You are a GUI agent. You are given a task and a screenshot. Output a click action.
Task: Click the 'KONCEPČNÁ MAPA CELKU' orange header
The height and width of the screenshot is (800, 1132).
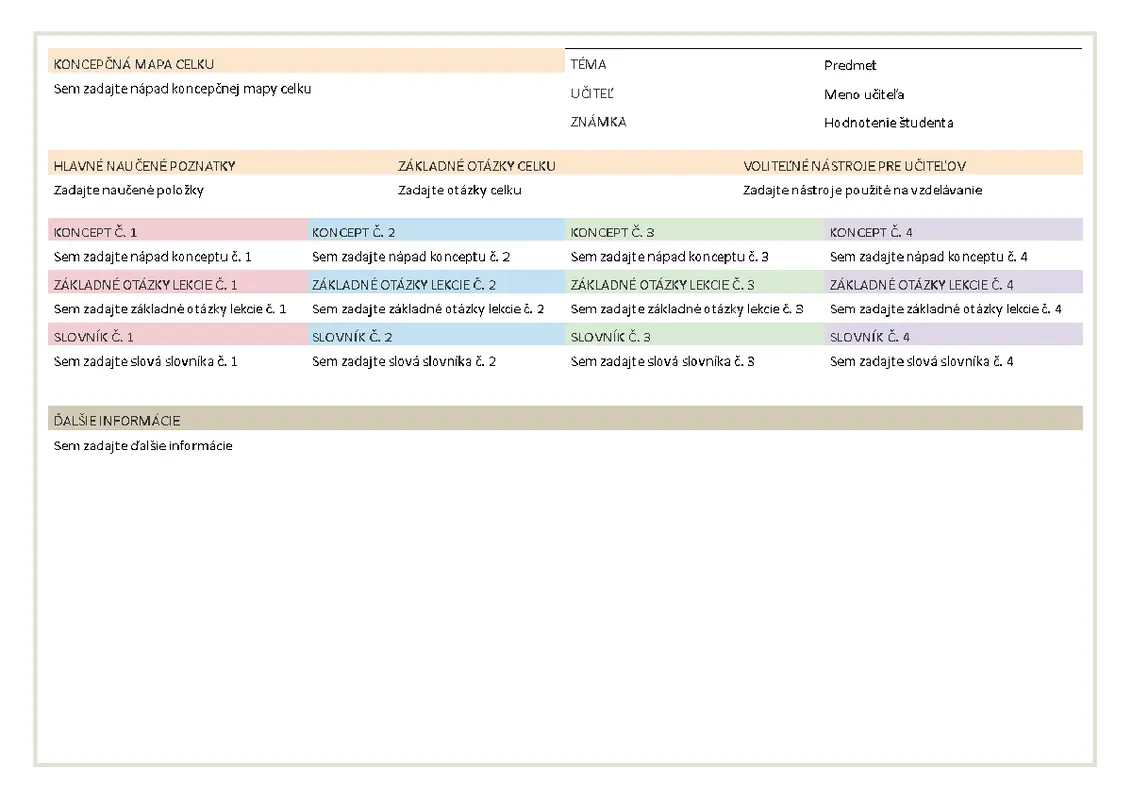[134, 65]
